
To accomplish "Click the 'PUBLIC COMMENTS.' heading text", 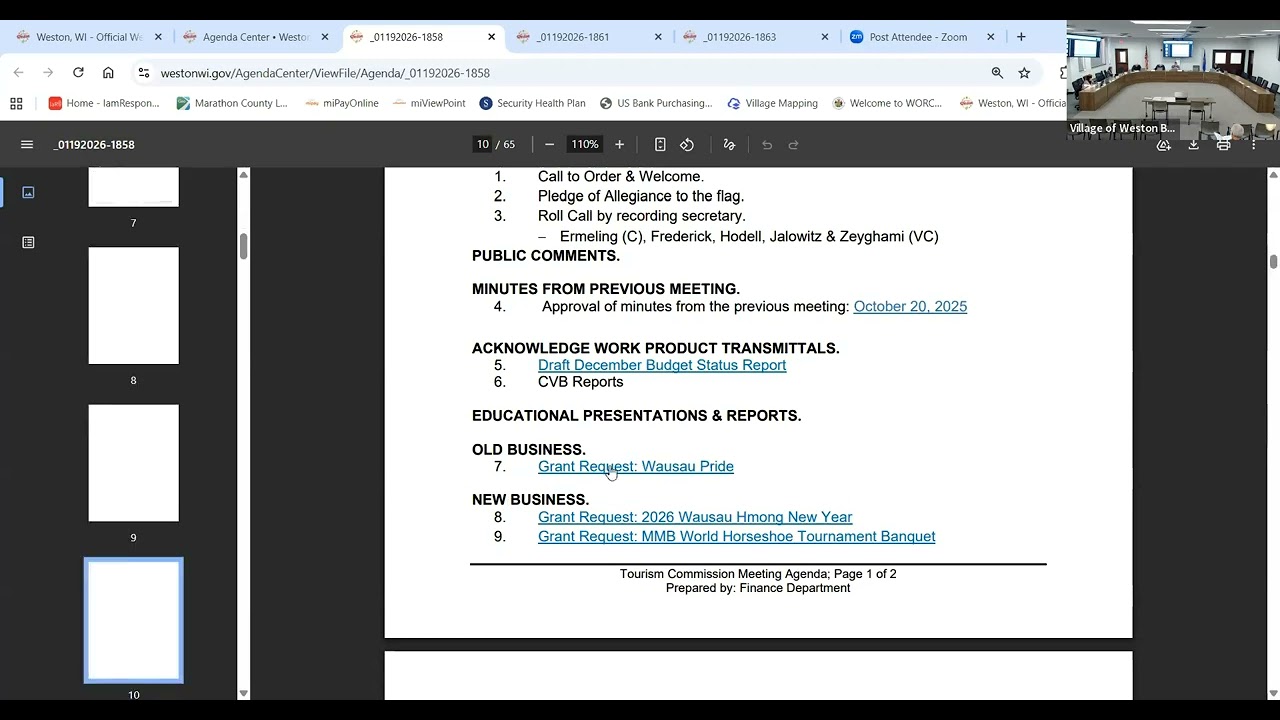I will [546, 256].
